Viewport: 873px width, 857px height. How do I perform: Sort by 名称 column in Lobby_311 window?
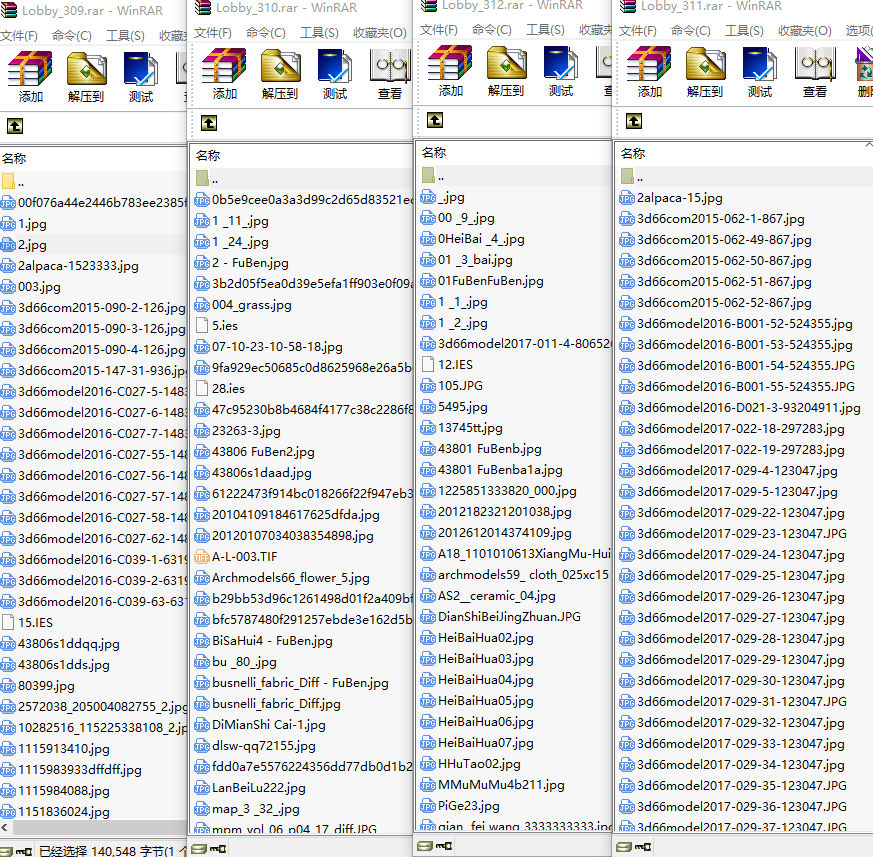click(x=633, y=153)
